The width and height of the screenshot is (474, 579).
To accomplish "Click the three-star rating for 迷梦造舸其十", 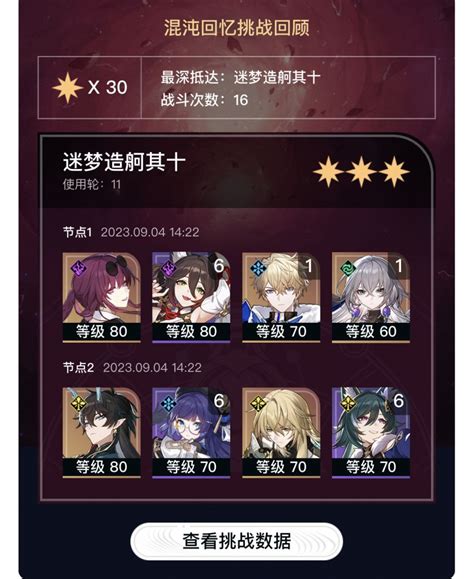I will (x=361, y=171).
